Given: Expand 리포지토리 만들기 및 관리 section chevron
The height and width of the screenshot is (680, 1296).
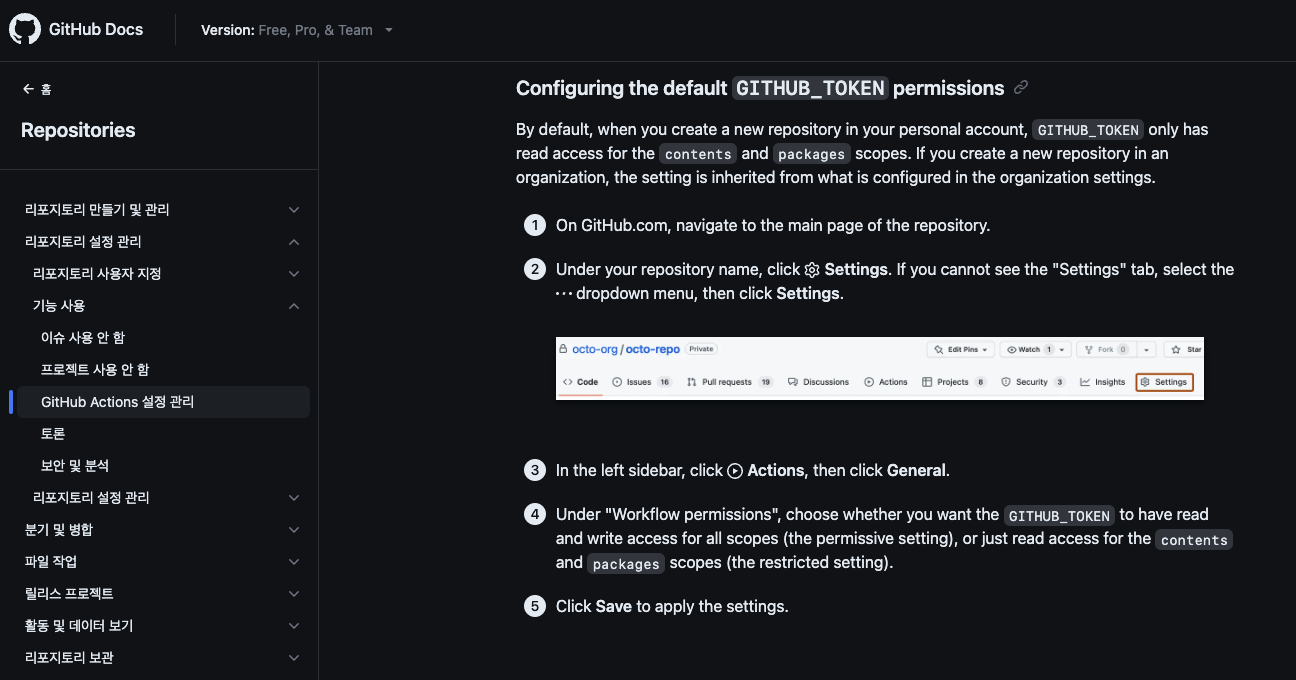Looking at the screenshot, I should pos(294,210).
